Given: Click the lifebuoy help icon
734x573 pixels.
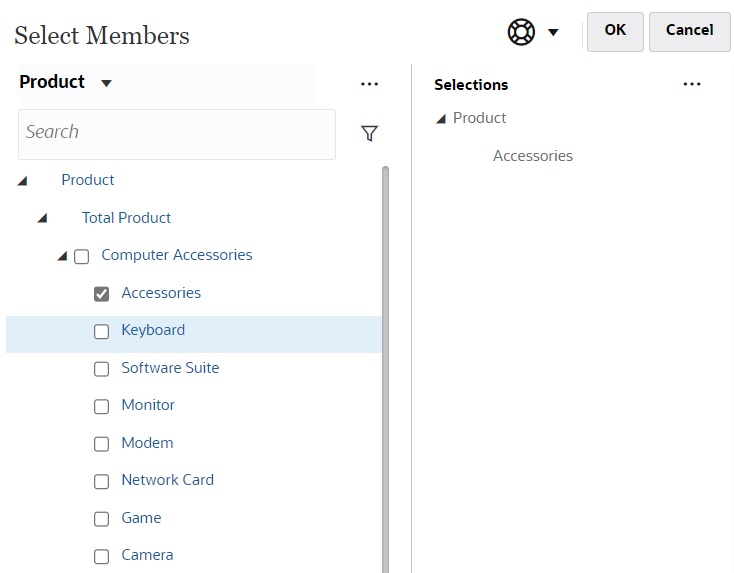Looking at the screenshot, I should (521, 32).
